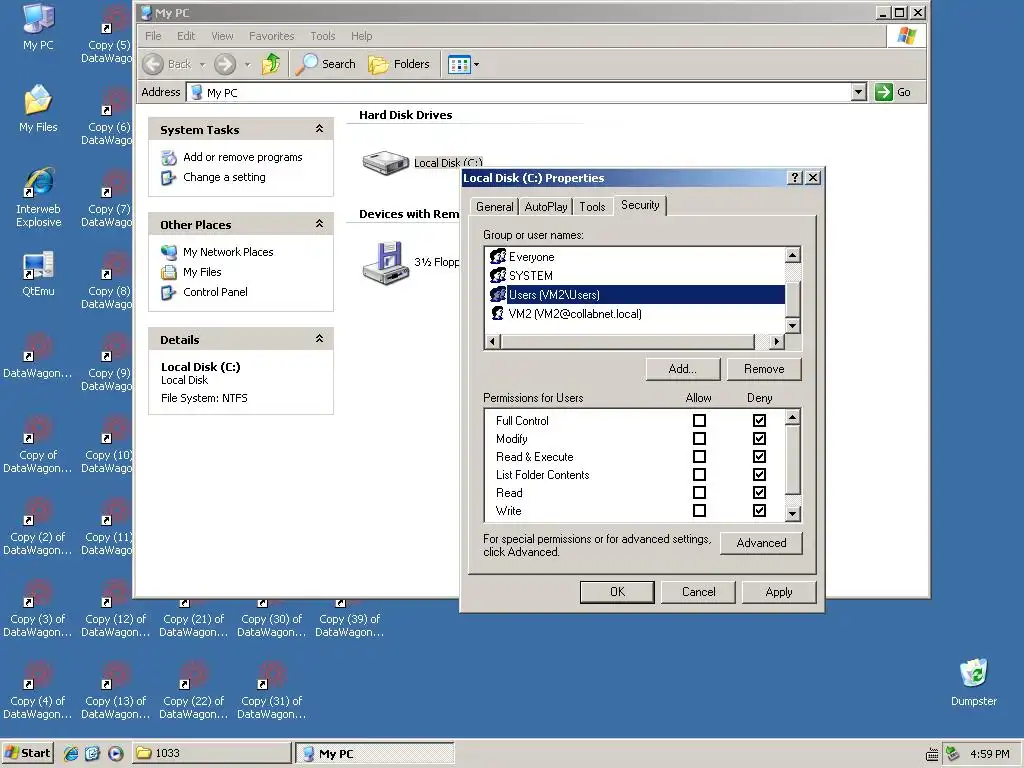The height and width of the screenshot is (768, 1024).
Task: Remove the selected user
Action: 763,369
